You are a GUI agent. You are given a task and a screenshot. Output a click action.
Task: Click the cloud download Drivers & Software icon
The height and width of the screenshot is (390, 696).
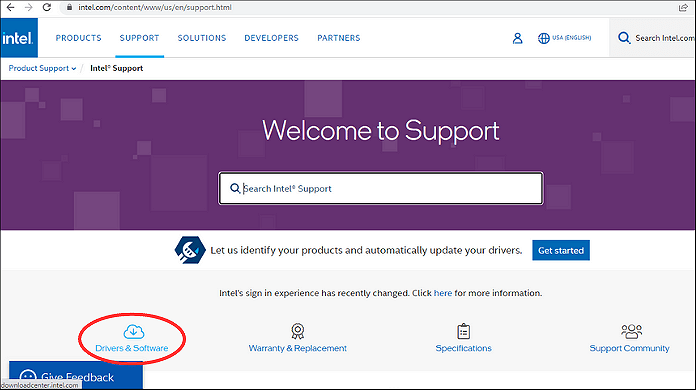134,331
